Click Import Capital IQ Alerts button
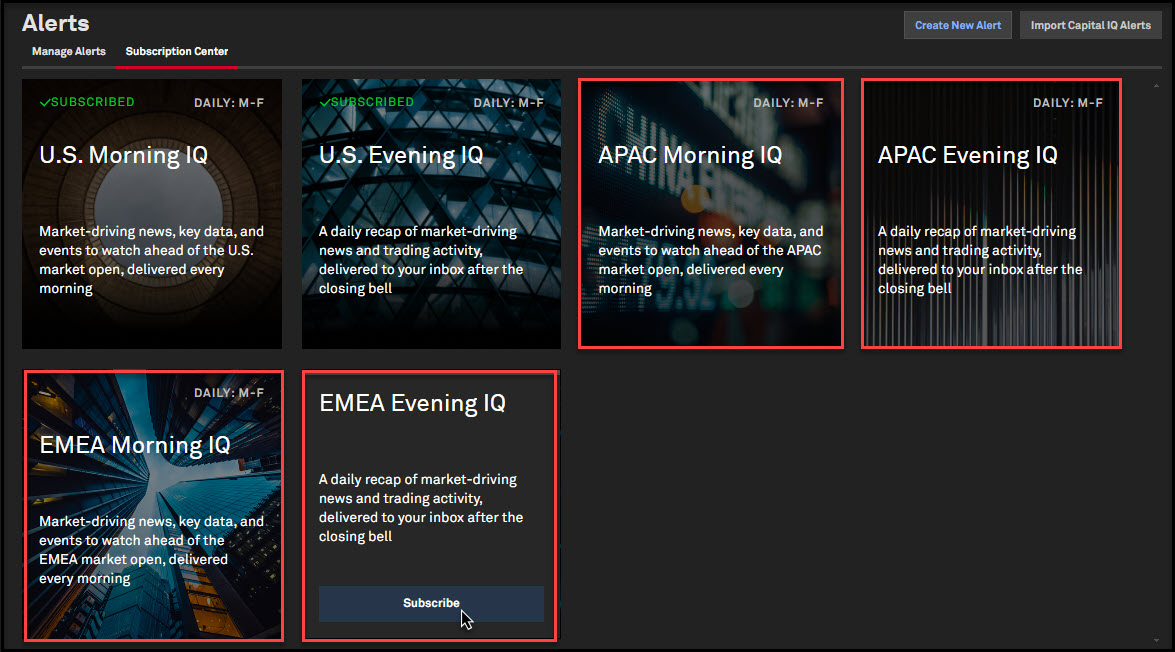 [x=1090, y=25]
